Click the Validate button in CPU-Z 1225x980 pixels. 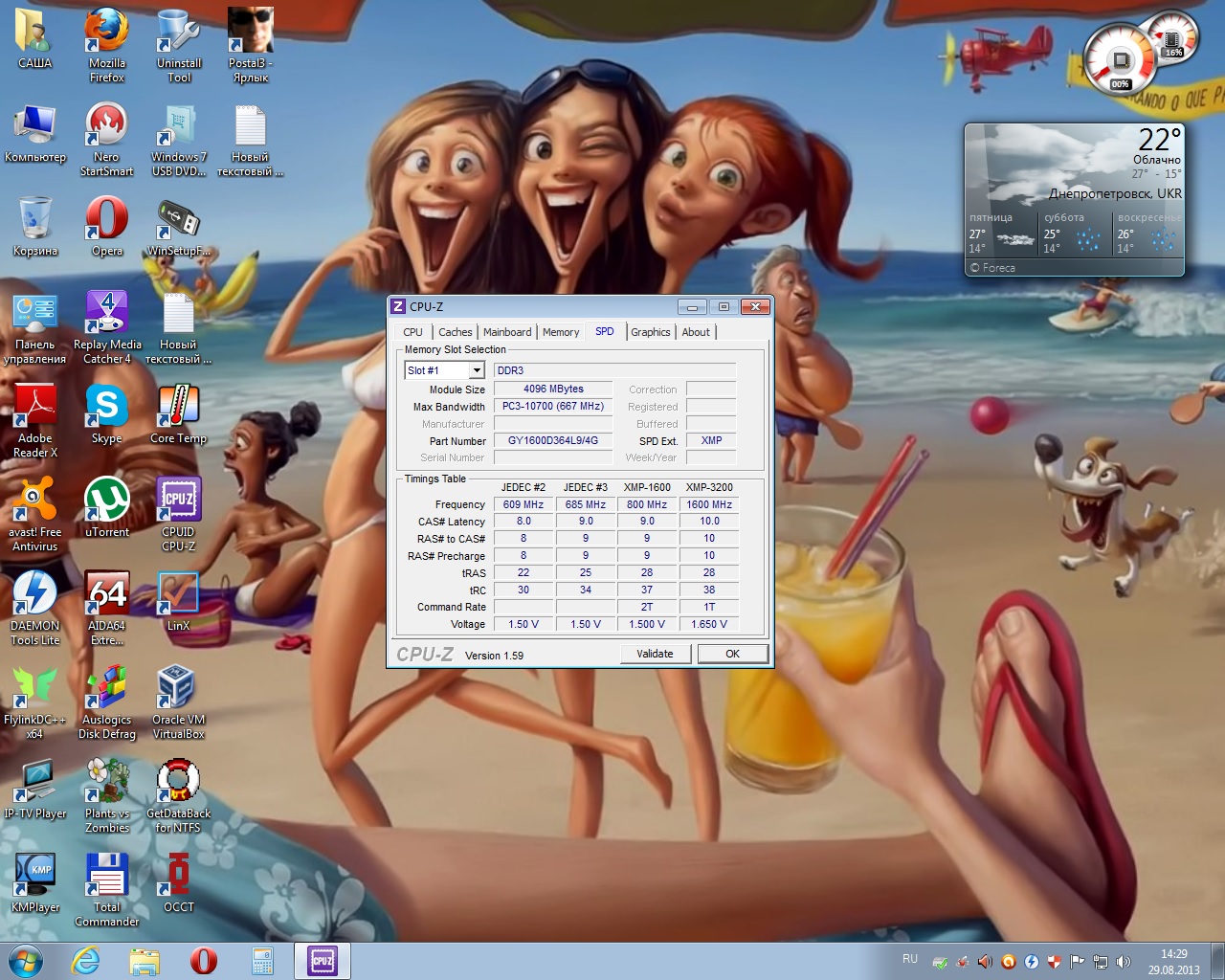pos(655,654)
